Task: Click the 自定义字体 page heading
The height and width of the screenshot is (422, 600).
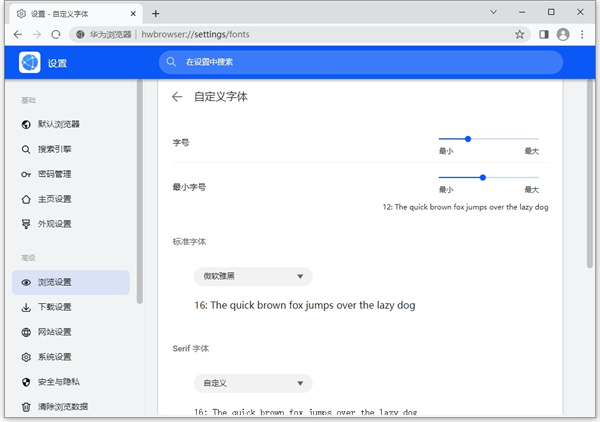Action: [221, 97]
